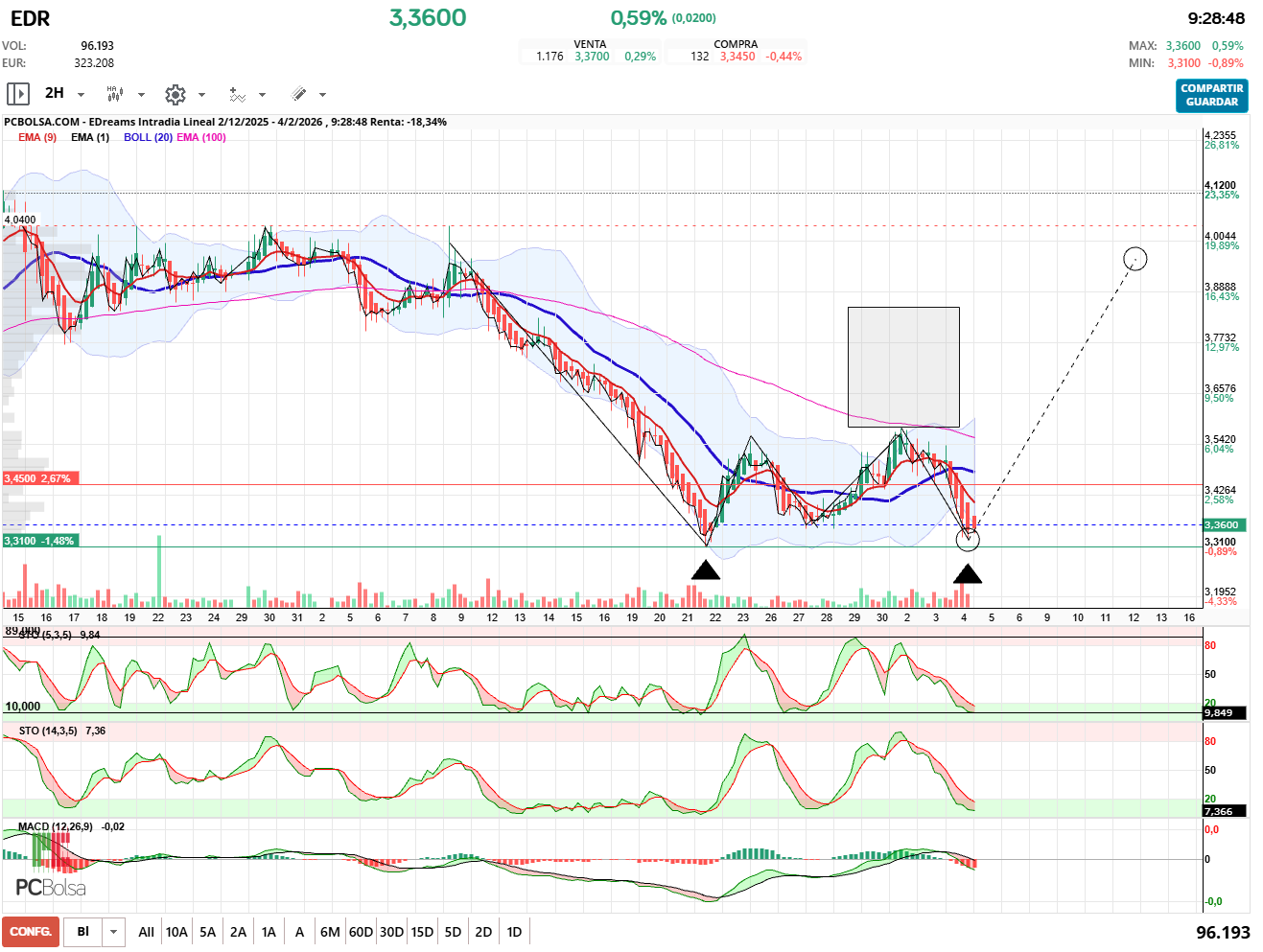1263x952 pixels.
Task: Toggle the EMA (9) indicator label
Action: tap(37, 137)
